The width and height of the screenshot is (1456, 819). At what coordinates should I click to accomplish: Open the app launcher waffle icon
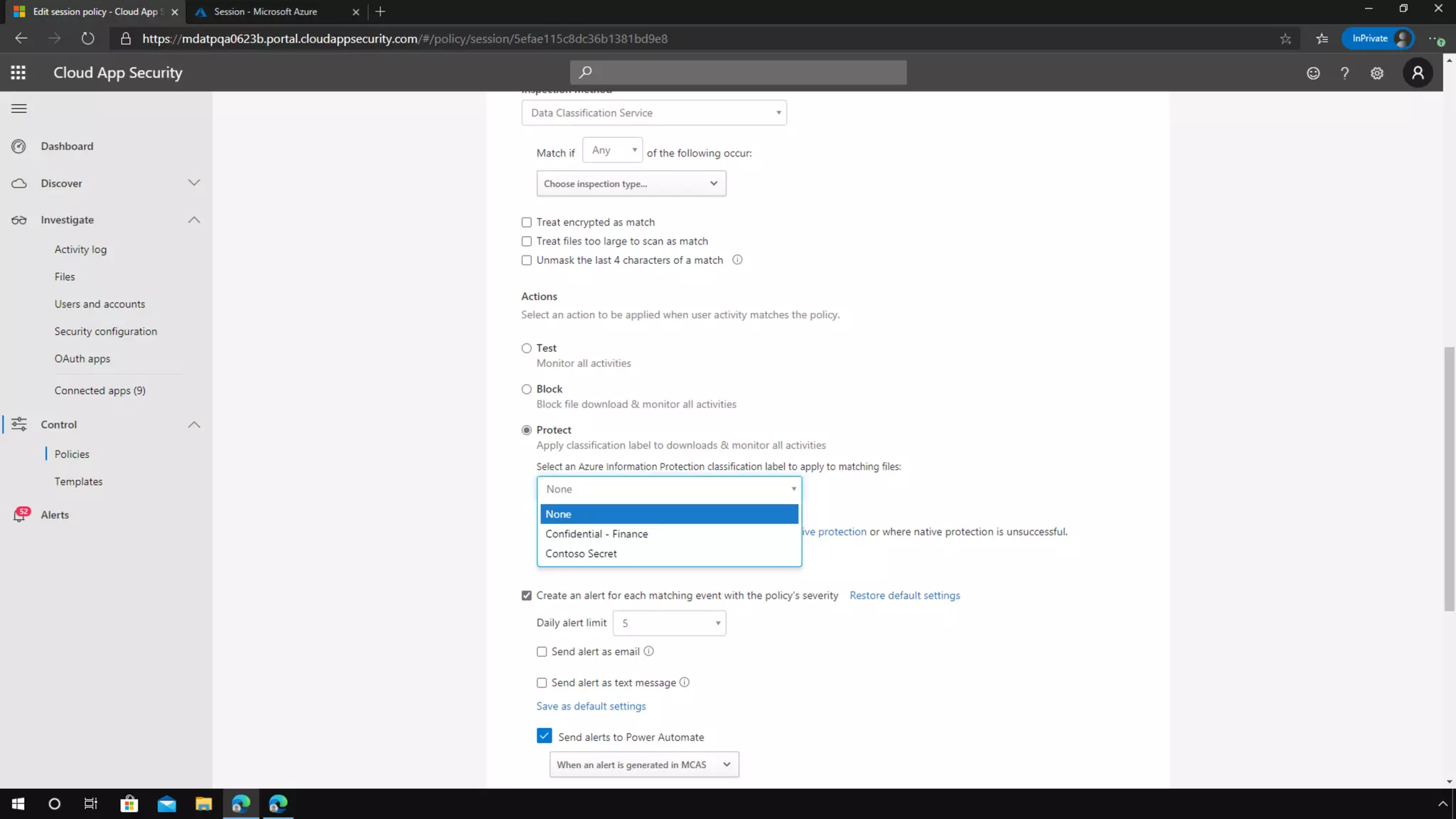(18, 73)
